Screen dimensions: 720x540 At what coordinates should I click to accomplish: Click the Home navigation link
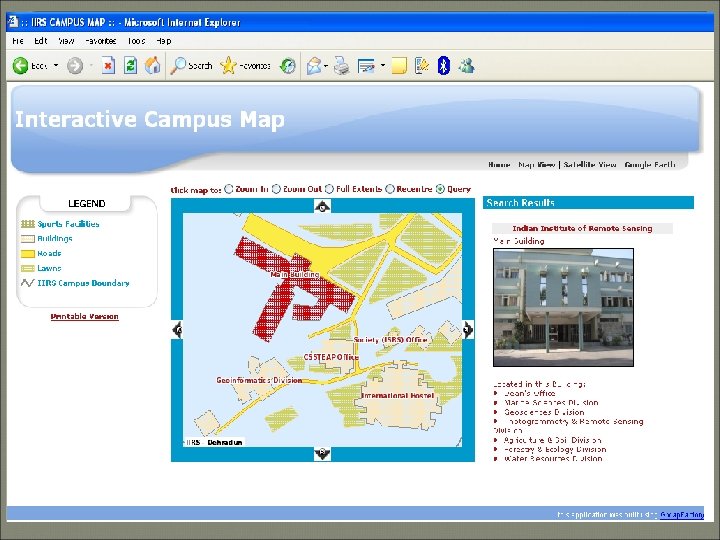tap(499, 165)
